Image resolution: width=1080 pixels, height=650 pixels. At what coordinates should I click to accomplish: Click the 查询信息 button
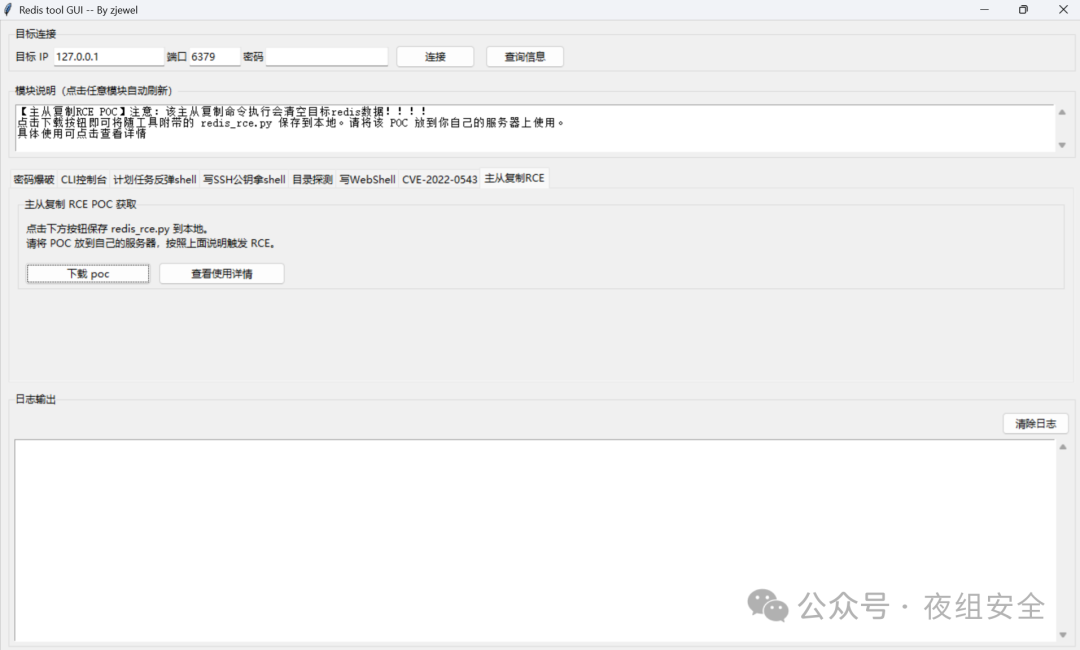pyautogui.click(x=525, y=57)
